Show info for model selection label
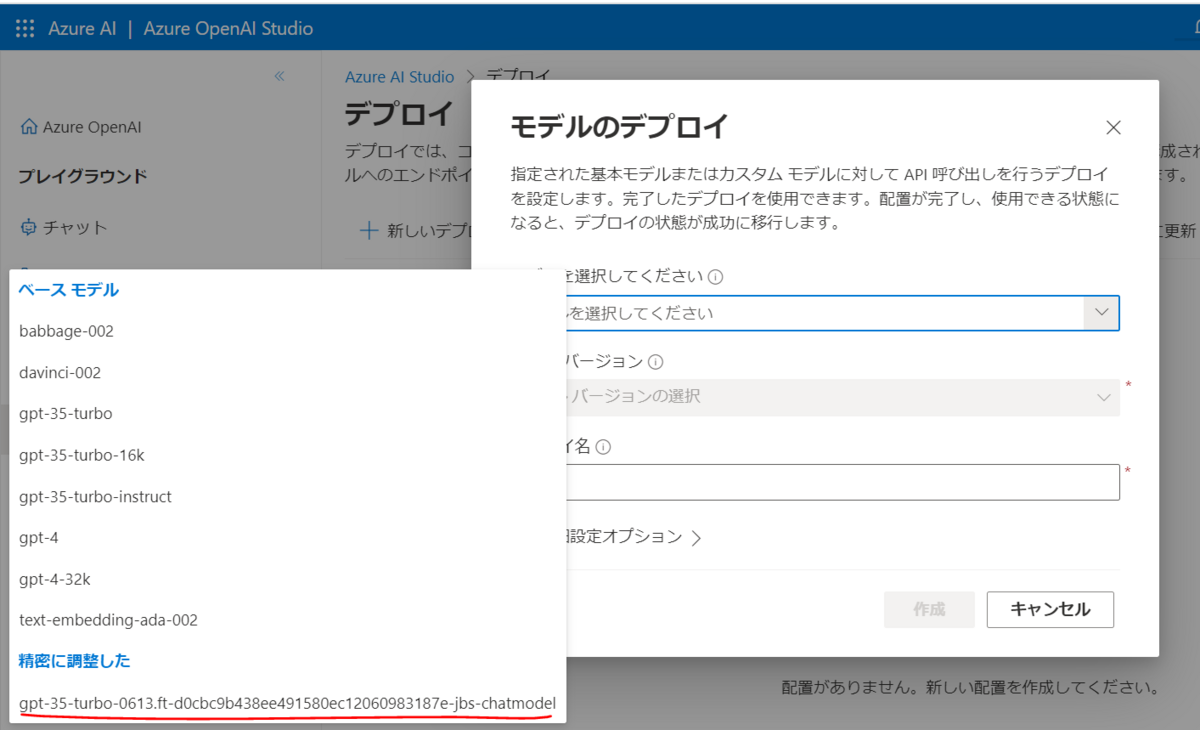The height and width of the screenshot is (730, 1200). click(716, 277)
